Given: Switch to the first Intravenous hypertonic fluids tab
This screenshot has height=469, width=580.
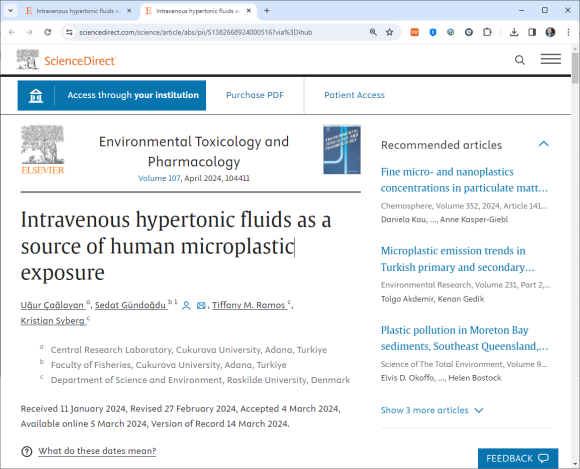Looking at the screenshot, I should 78,11.
